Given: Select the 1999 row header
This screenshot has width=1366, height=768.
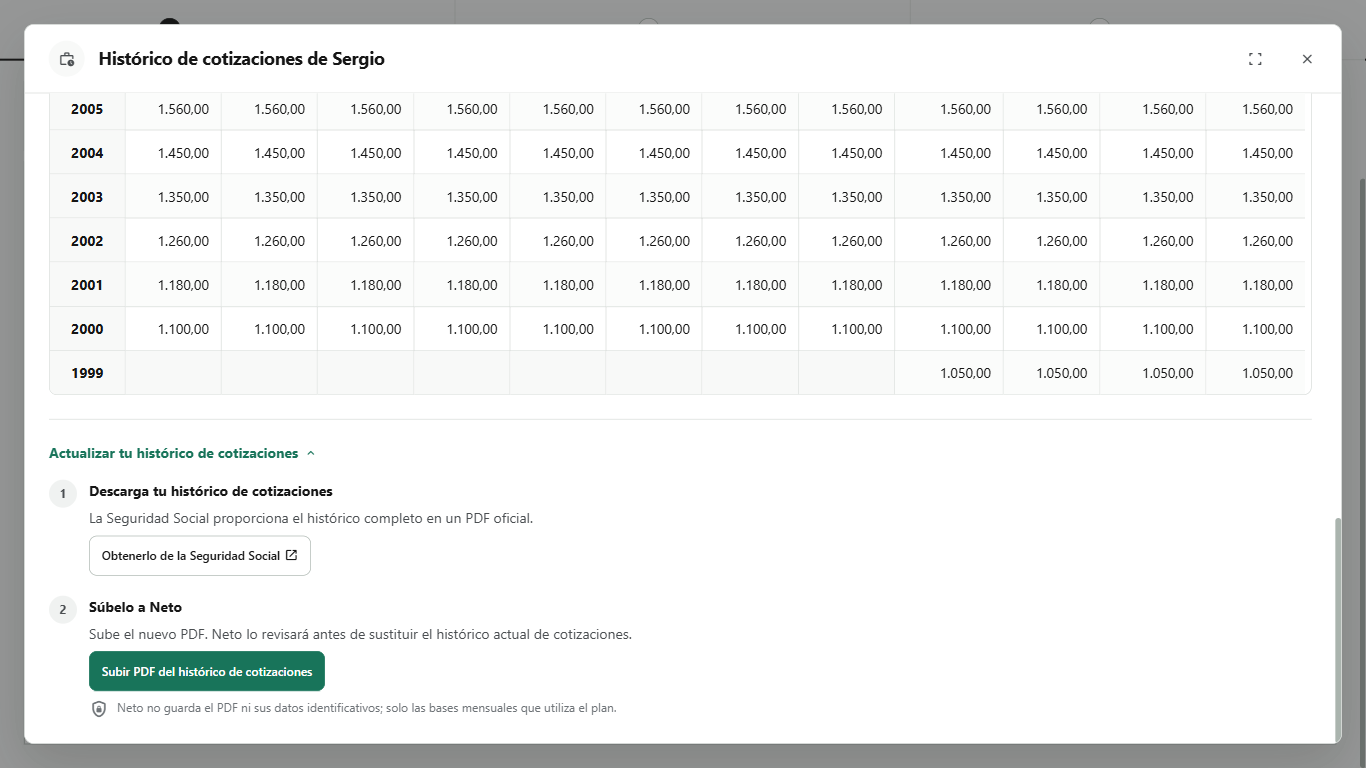Looking at the screenshot, I should (x=87, y=373).
